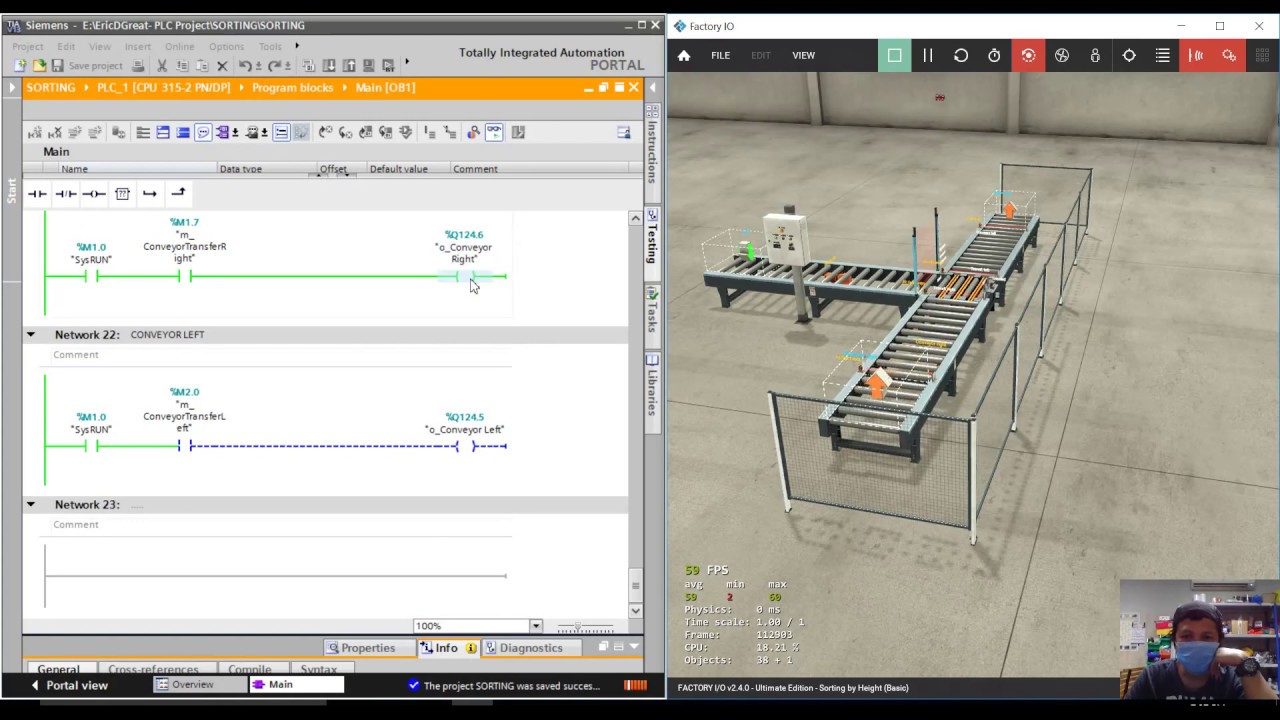Insert a normally closed contact
This screenshot has height=720, width=1280.
point(65,193)
